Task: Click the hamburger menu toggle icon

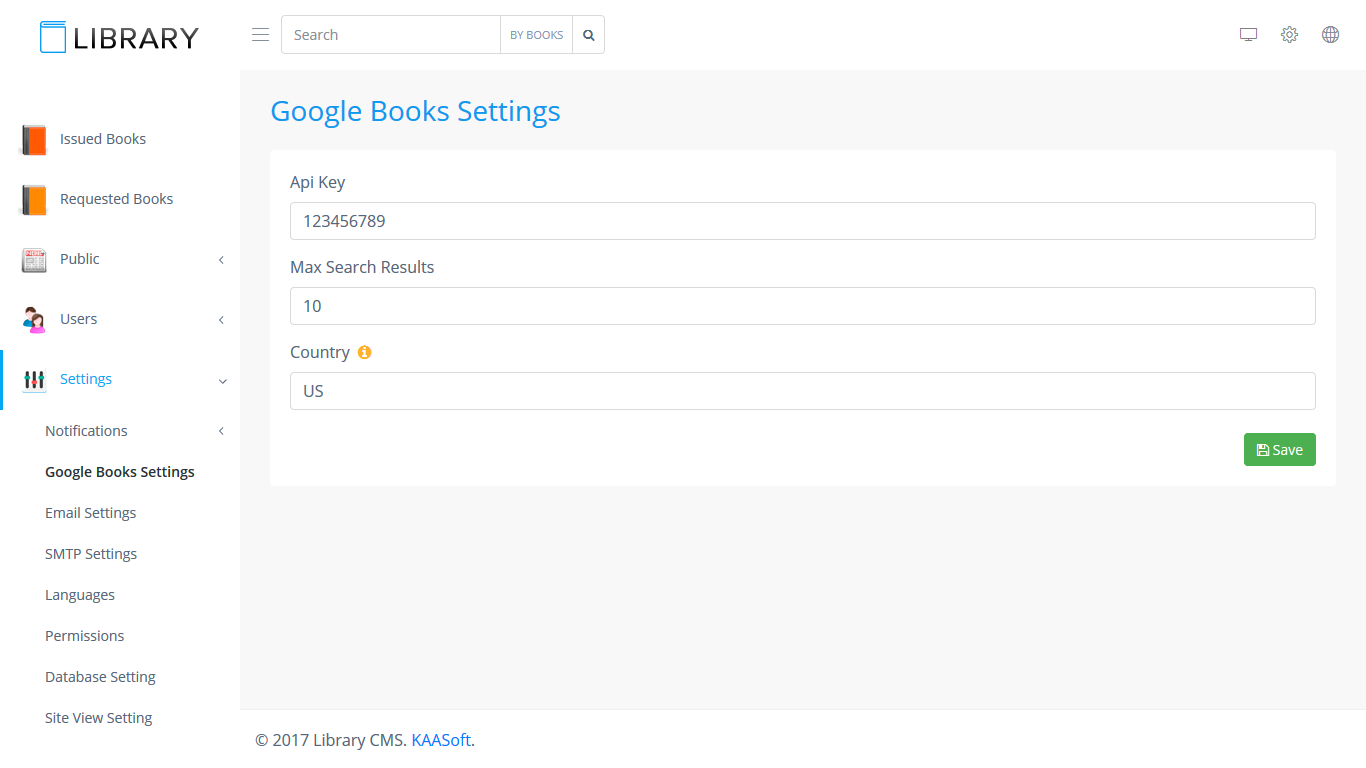Action: pos(260,35)
